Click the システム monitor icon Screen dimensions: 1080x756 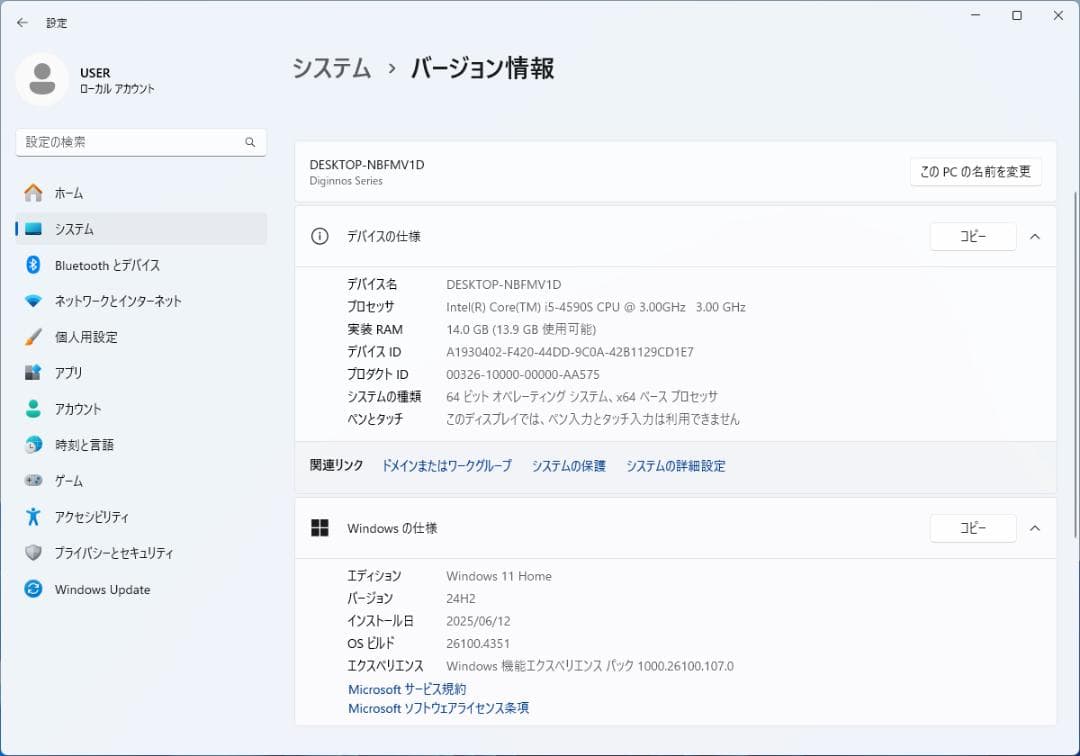[x=33, y=229]
